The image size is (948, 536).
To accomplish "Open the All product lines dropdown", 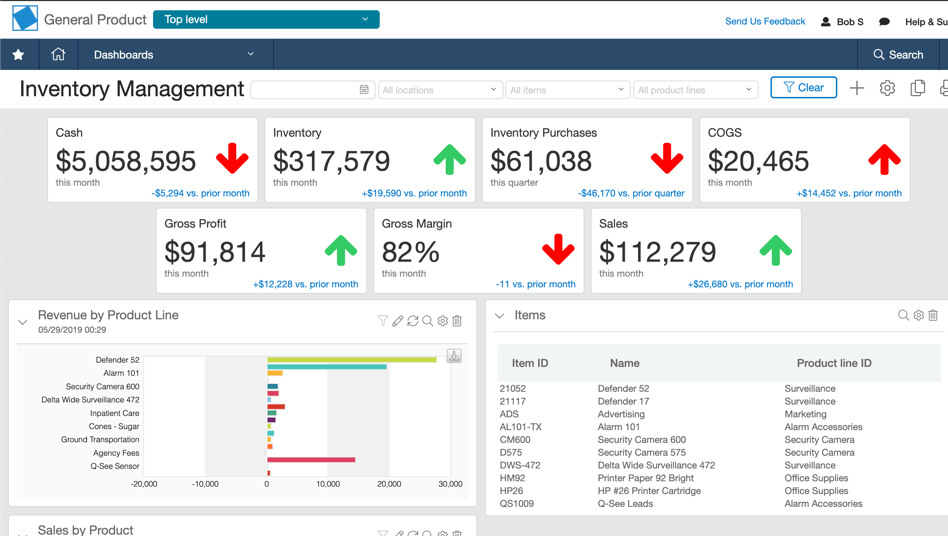I will 694,90.
